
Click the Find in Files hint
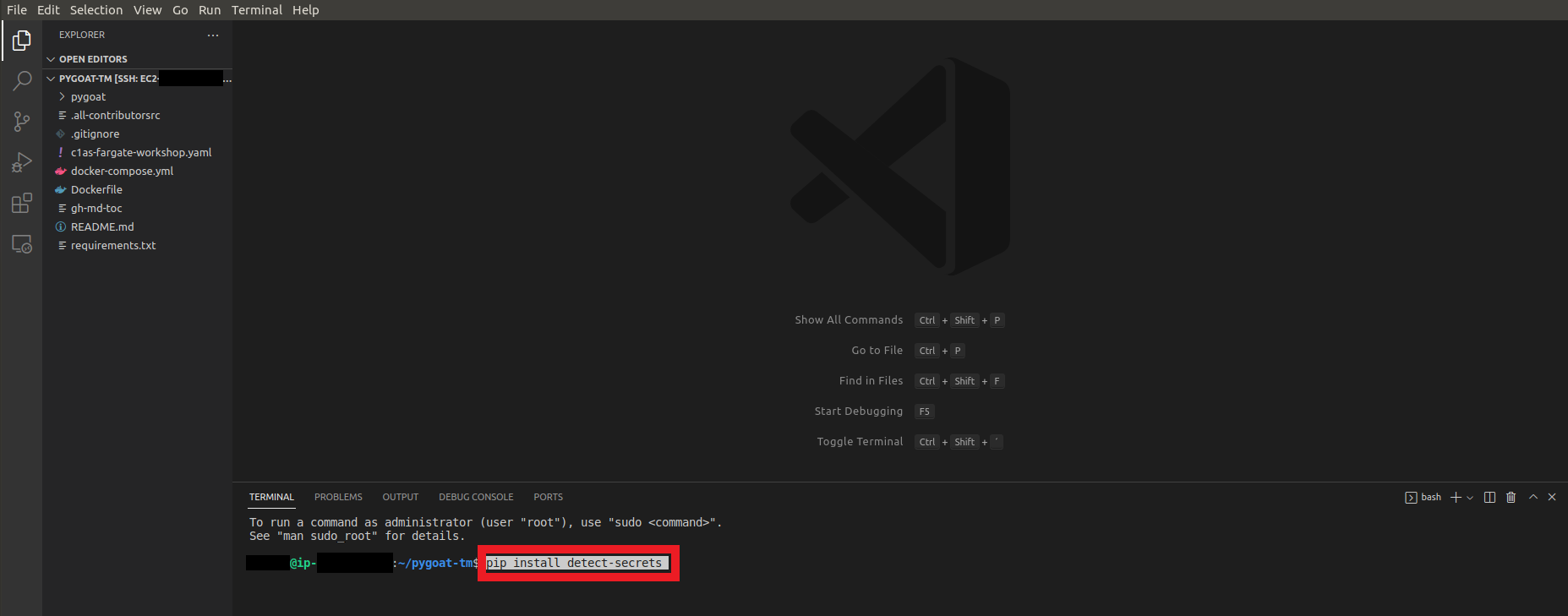point(871,381)
